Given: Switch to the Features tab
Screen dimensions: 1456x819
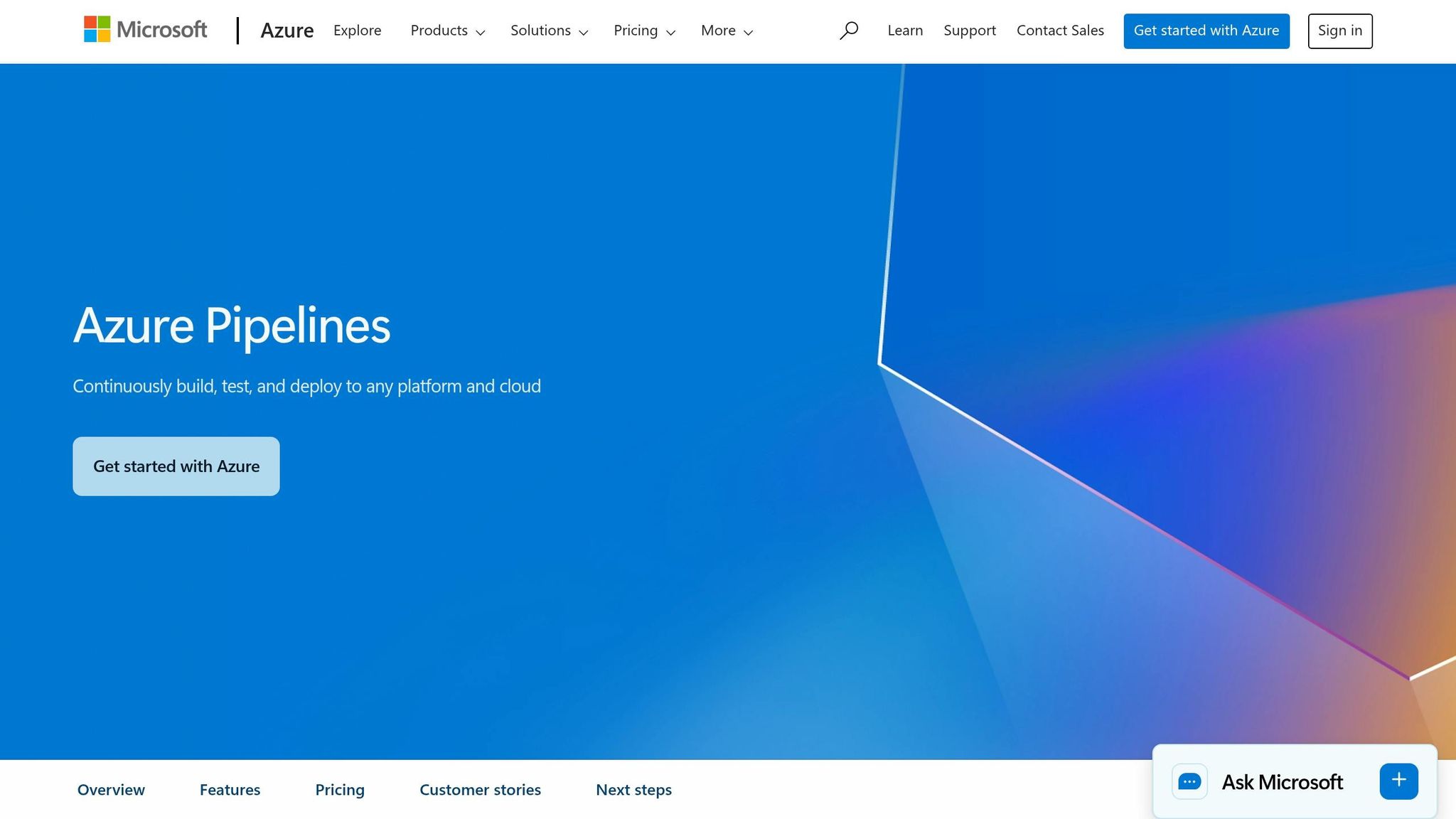Looking at the screenshot, I should [230, 789].
